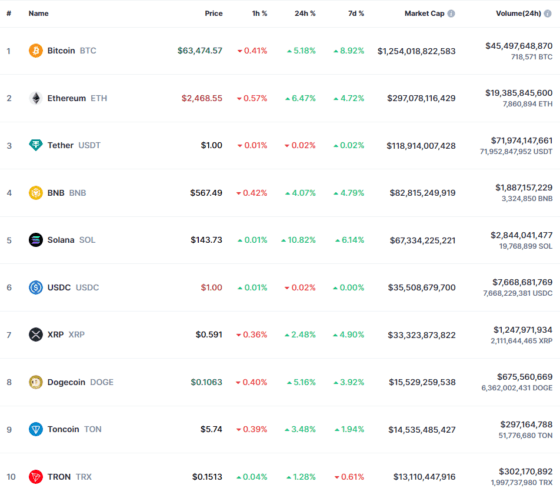The image size is (560, 495).
Task: Click the Dogecoin logo icon
Action: tap(36, 382)
